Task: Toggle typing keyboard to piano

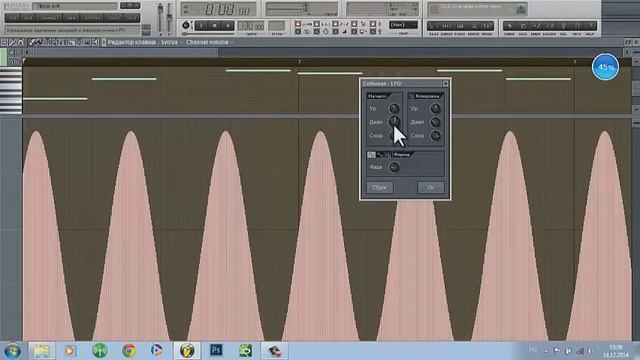Action: tap(298, 24)
